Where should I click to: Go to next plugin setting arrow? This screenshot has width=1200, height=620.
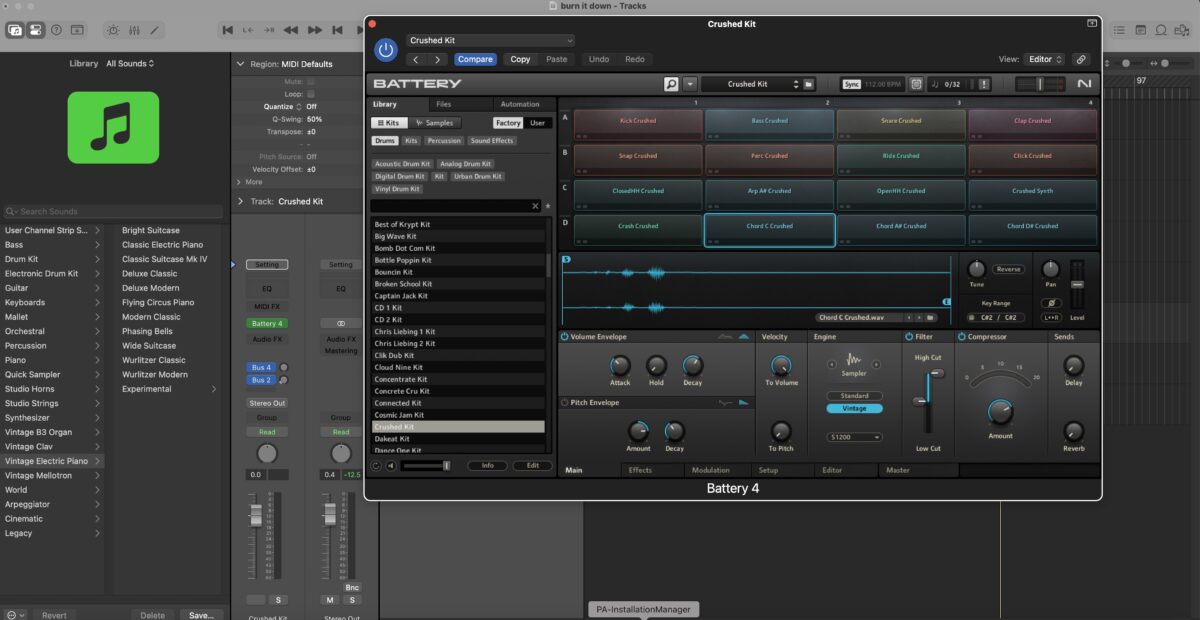(439, 59)
